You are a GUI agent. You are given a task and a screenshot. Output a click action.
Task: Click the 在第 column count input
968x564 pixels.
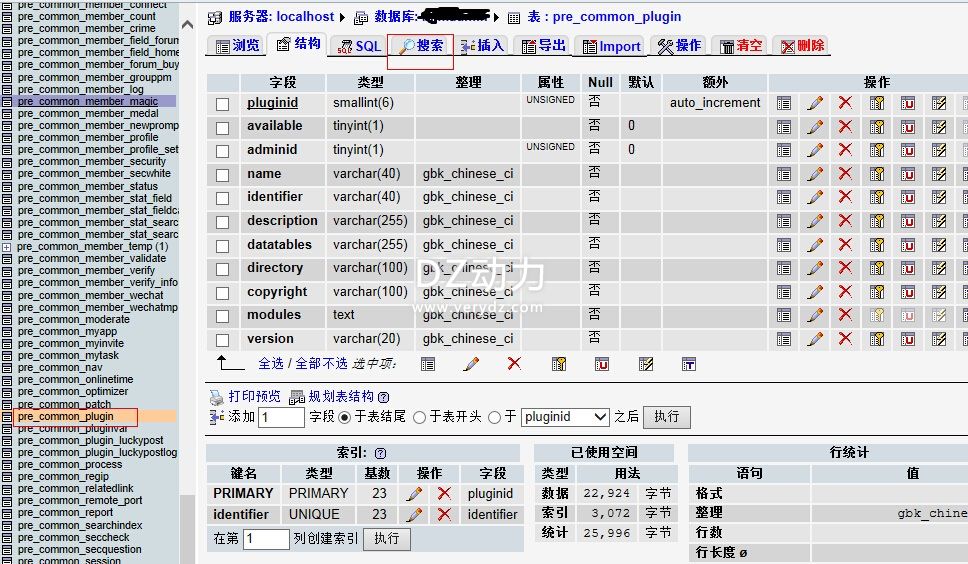tap(266, 539)
